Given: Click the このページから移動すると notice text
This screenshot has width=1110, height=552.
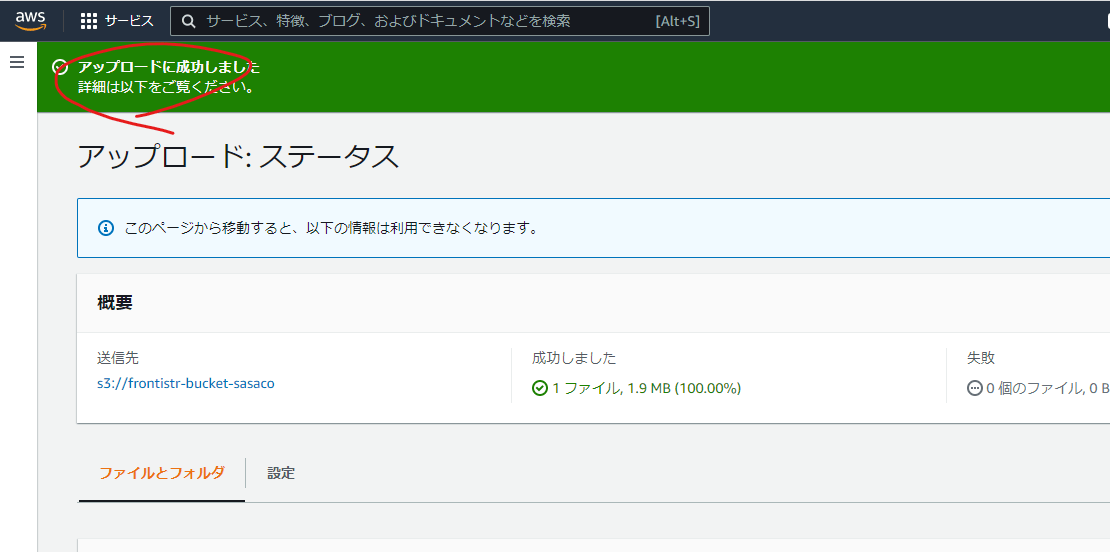Looking at the screenshot, I should click(x=331, y=228).
